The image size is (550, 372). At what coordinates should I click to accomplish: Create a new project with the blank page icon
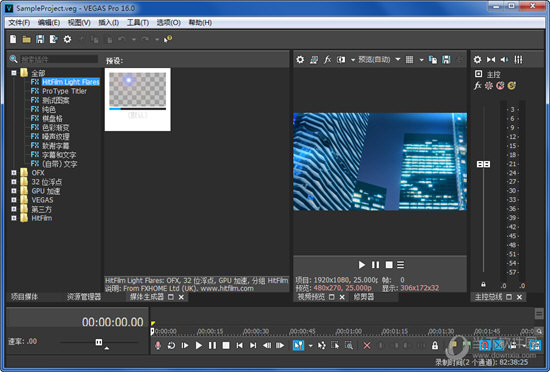click(13, 39)
